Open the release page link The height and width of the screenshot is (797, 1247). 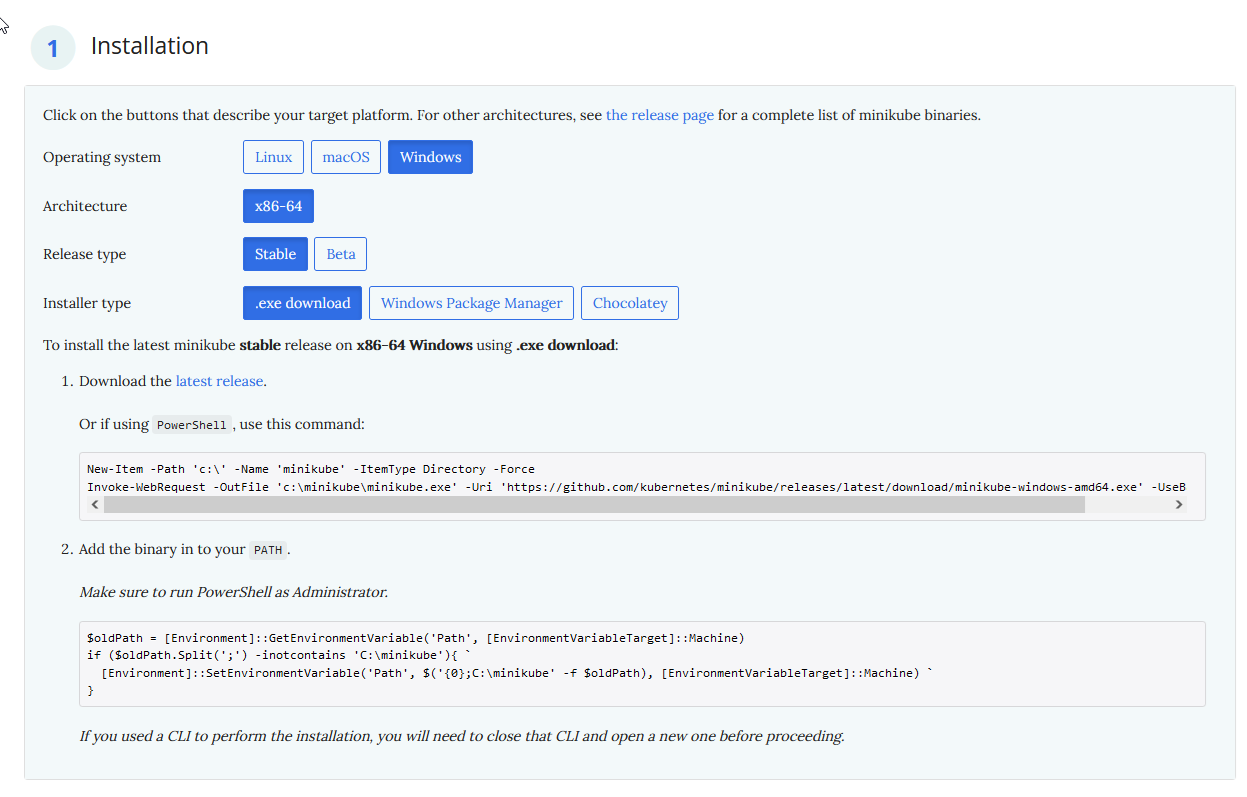[x=659, y=115]
